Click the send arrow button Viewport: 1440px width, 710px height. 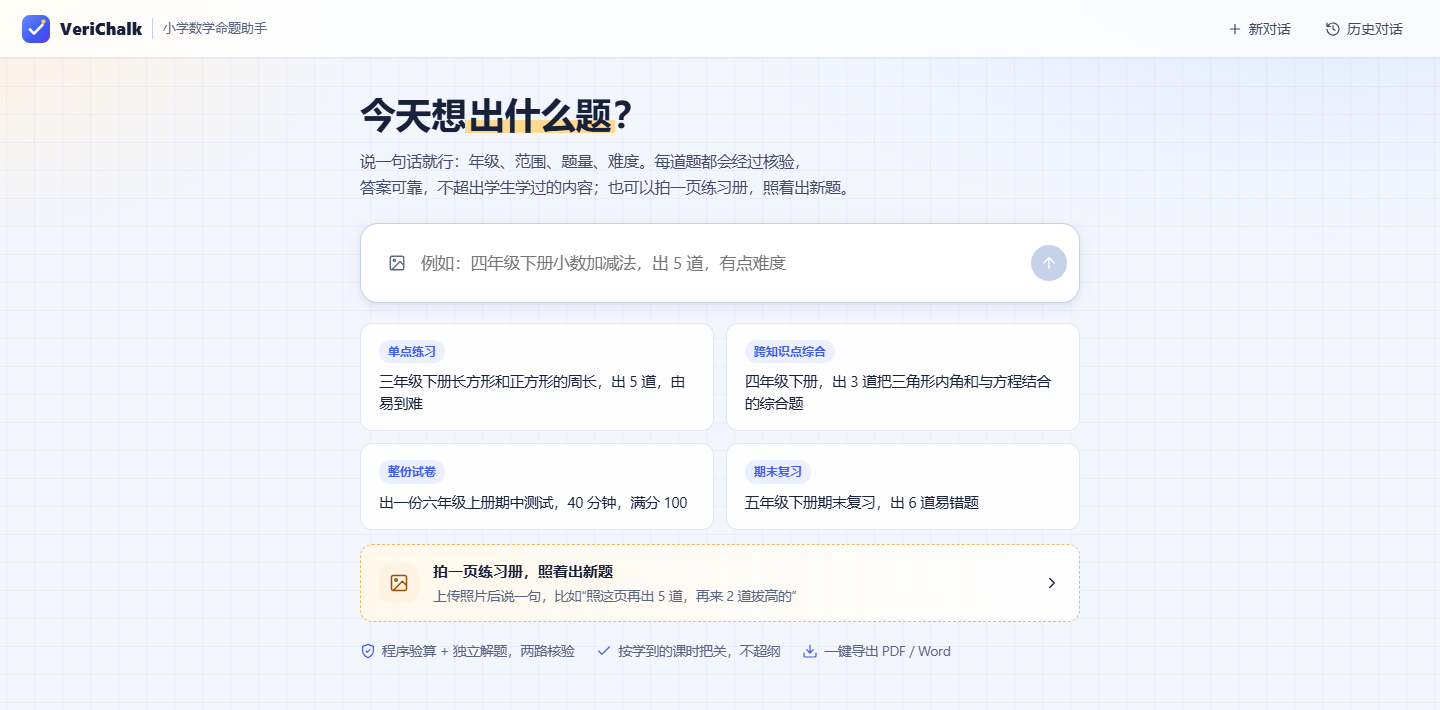[x=1049, y=263]
